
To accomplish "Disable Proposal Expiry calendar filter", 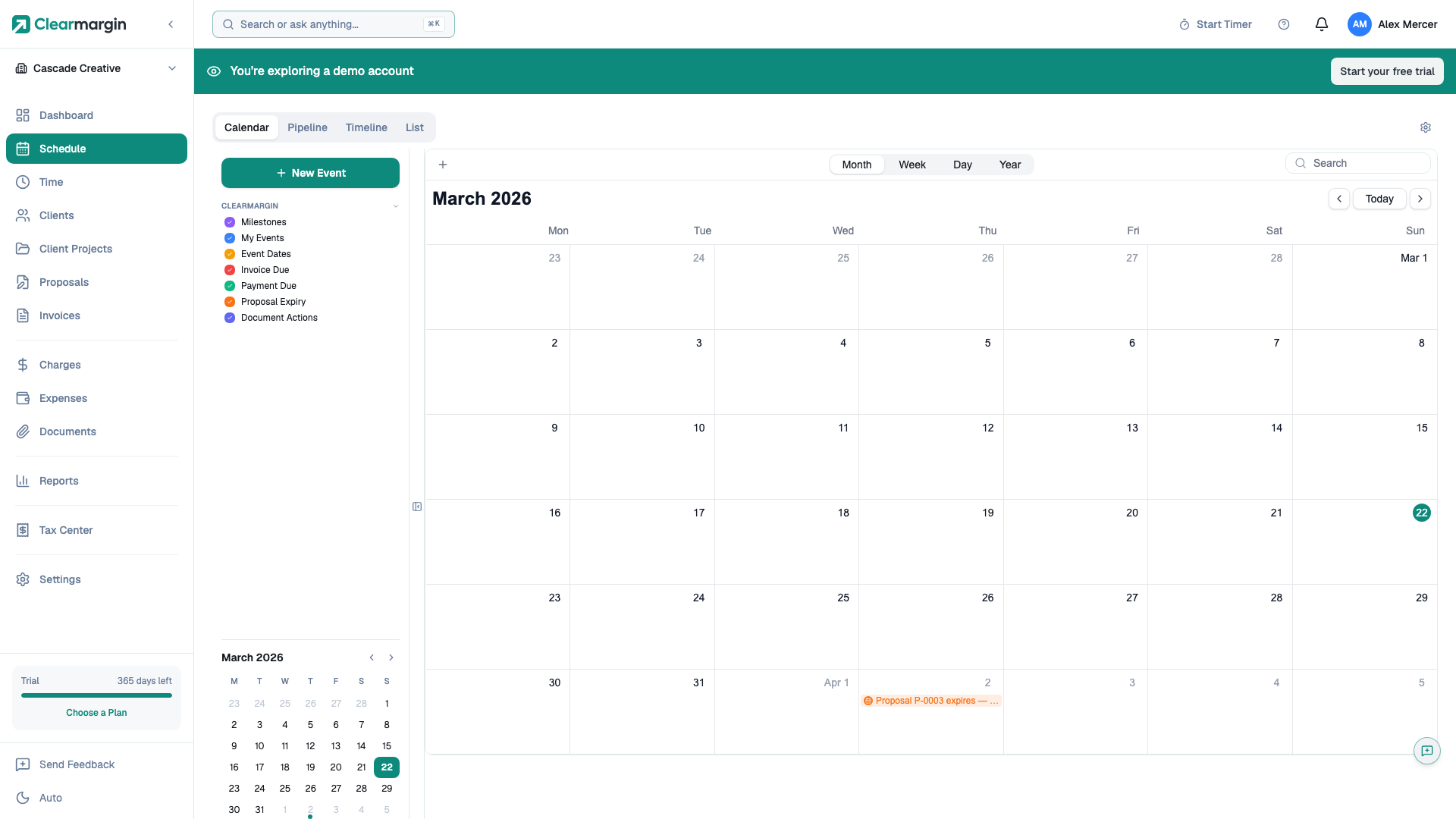I will click(x=230, y=302).
